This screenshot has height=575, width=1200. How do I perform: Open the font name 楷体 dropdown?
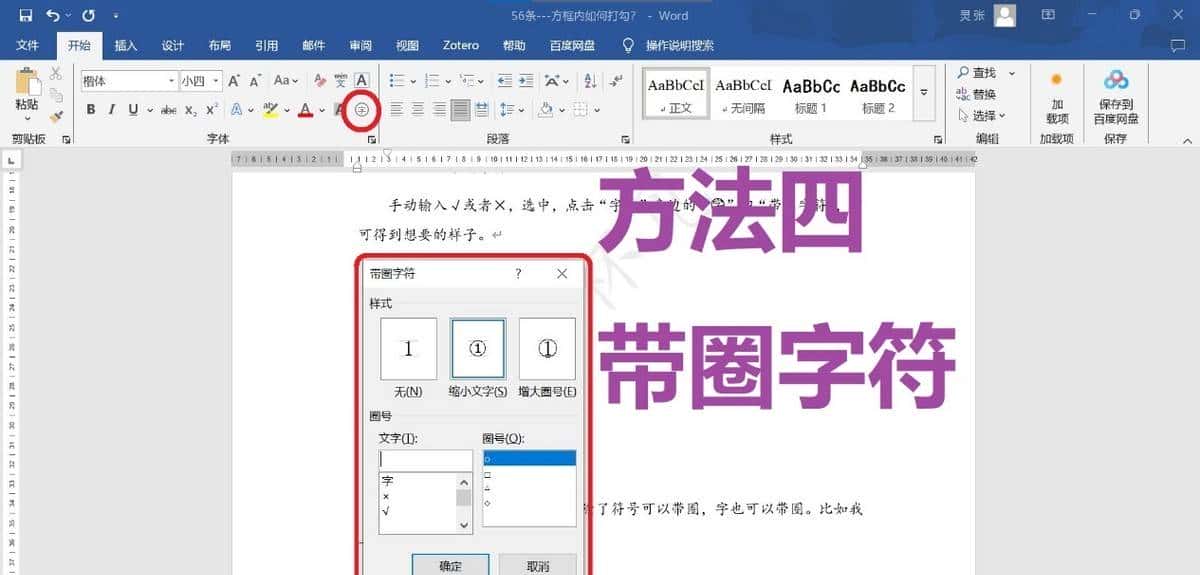point(172,81)
